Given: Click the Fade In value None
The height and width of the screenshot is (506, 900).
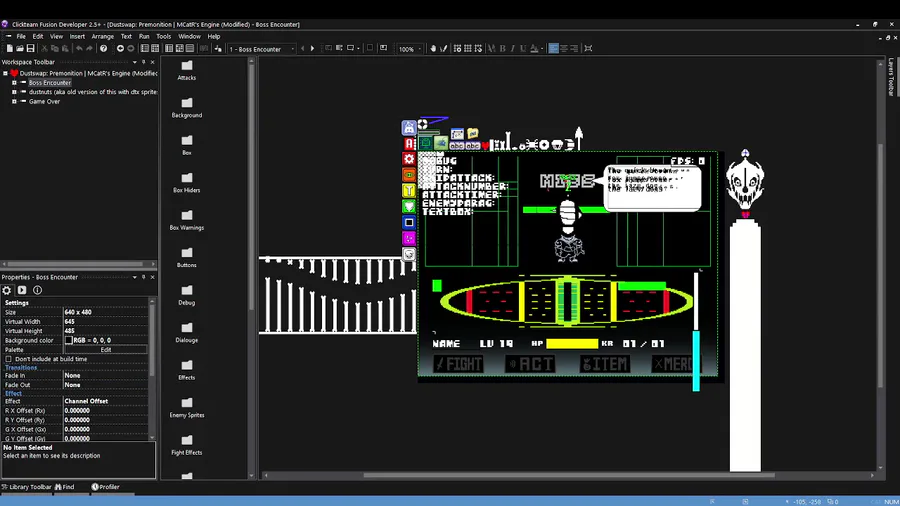Looking at the screenshot, I should 106,376.
